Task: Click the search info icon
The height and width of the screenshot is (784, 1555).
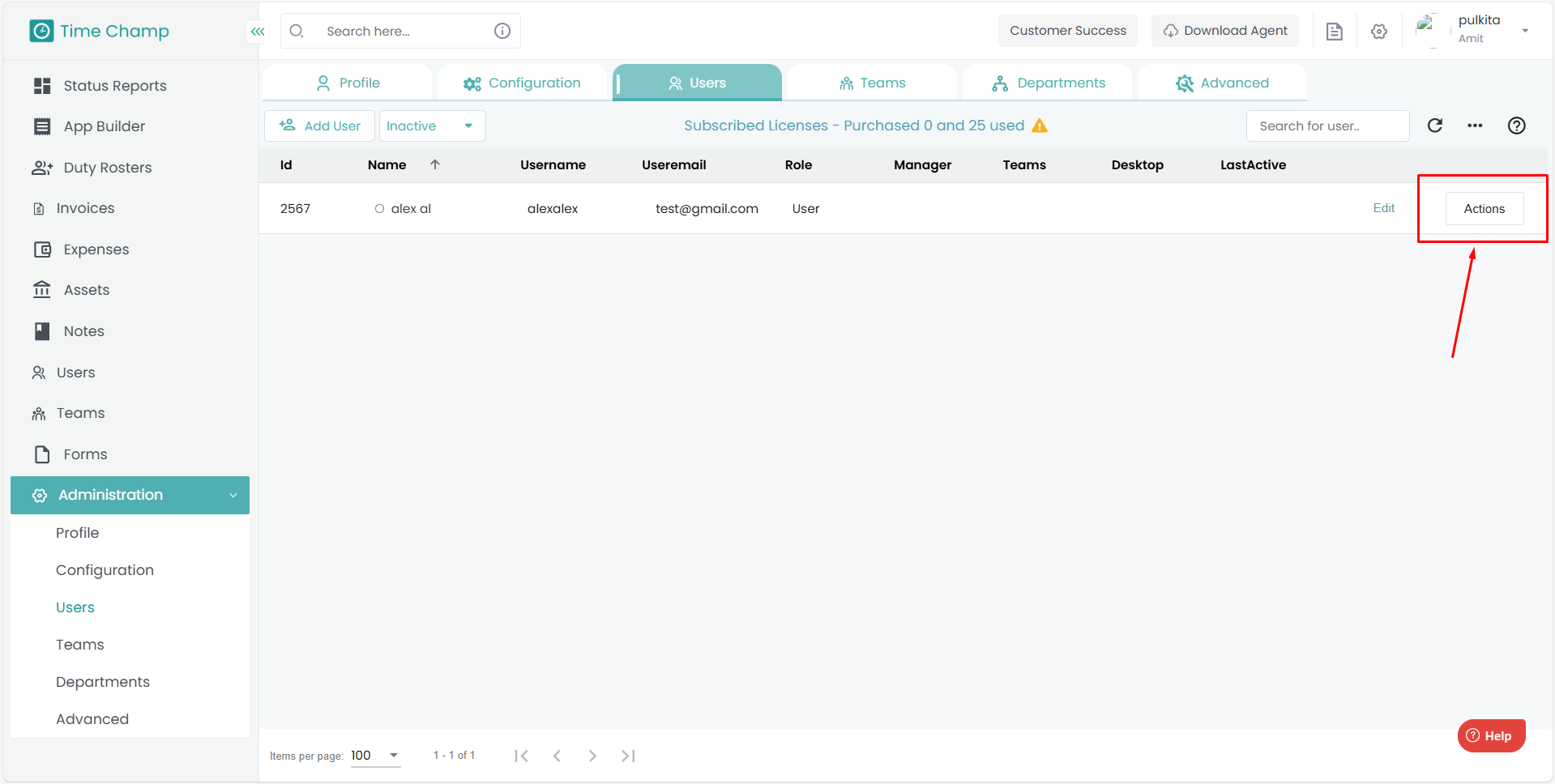Action: pyautogui.click(x=502, y=31)
